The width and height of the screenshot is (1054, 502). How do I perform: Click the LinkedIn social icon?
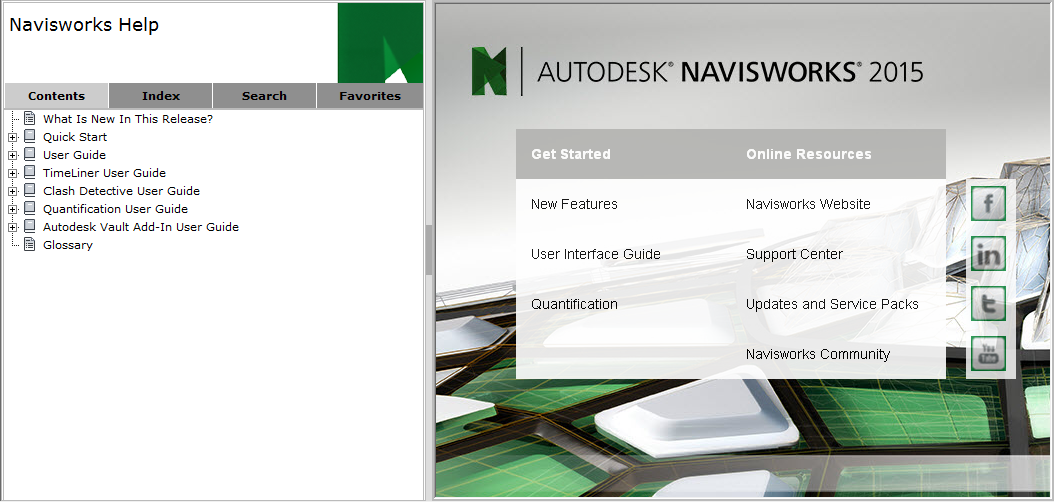(988, 253)
